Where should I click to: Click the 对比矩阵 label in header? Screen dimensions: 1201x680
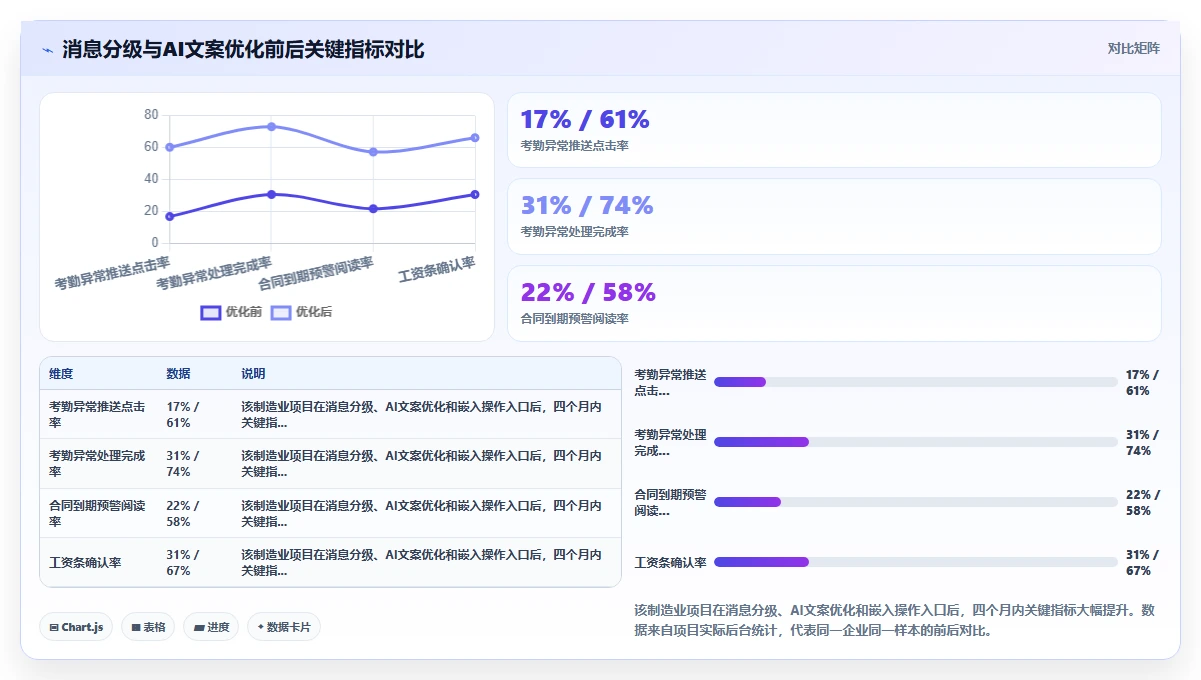point(1133,49)
